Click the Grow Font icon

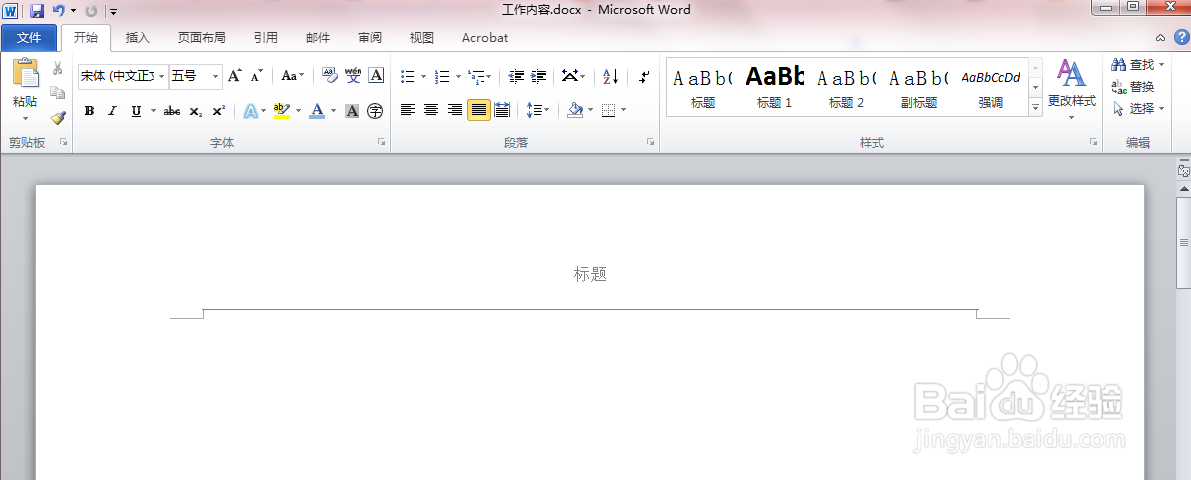click(x=235, y=75)
